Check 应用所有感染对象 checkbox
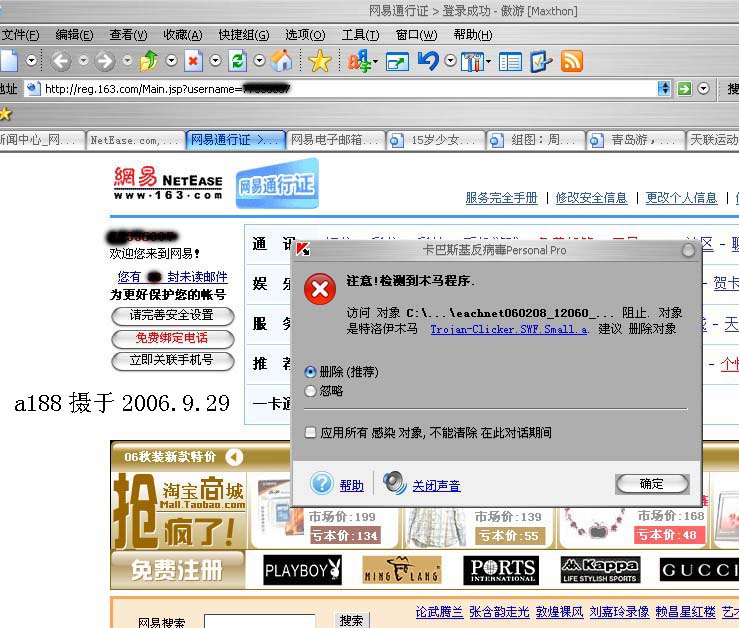Screen dimensions: 739x628 coord(310,432)
